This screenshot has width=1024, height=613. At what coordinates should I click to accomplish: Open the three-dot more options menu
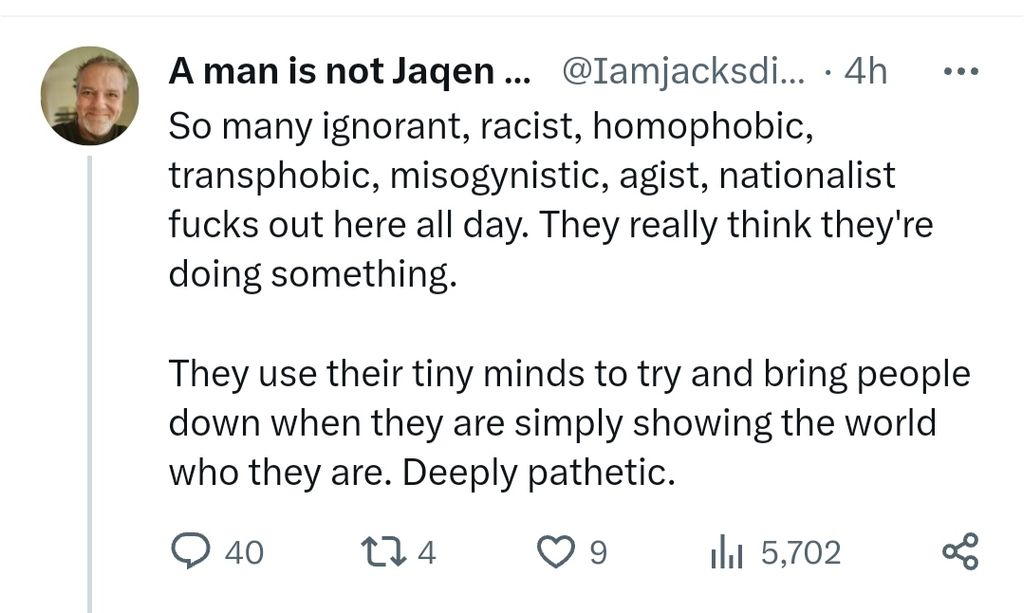(961, 72)
